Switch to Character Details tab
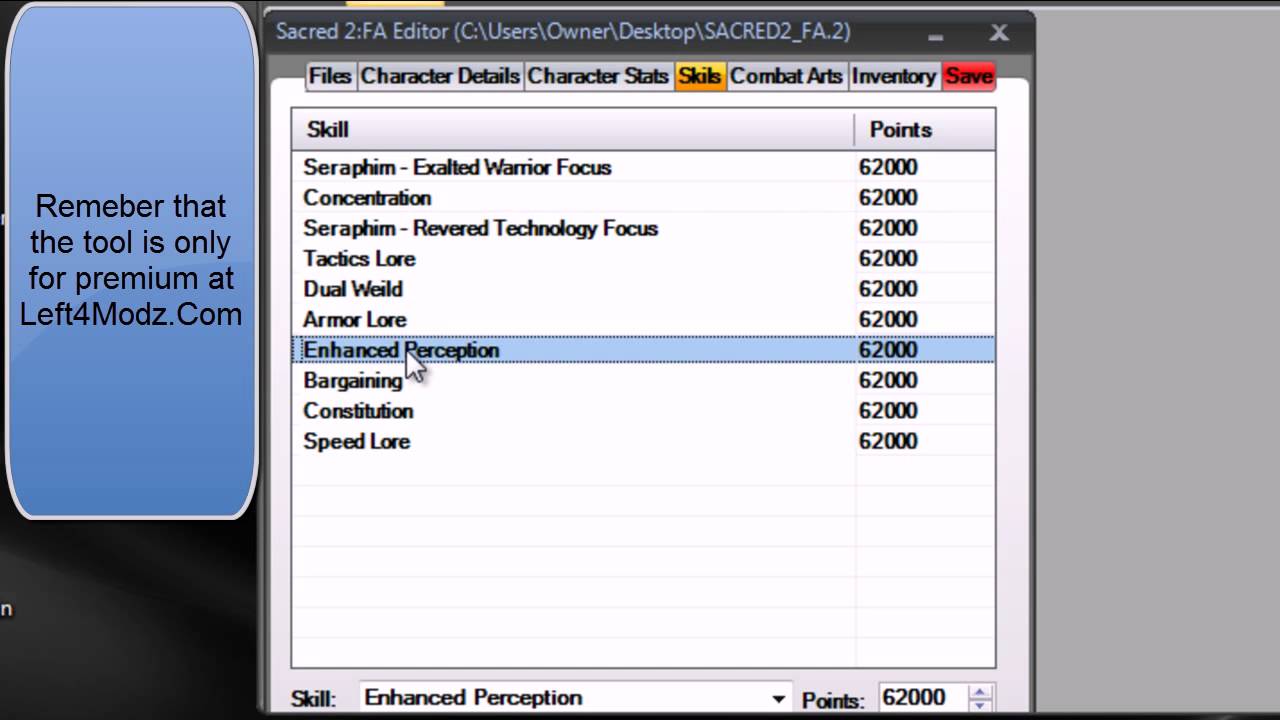Image resolution: width=1280 pixels, height=720 pixels. (x=440, y=76)
